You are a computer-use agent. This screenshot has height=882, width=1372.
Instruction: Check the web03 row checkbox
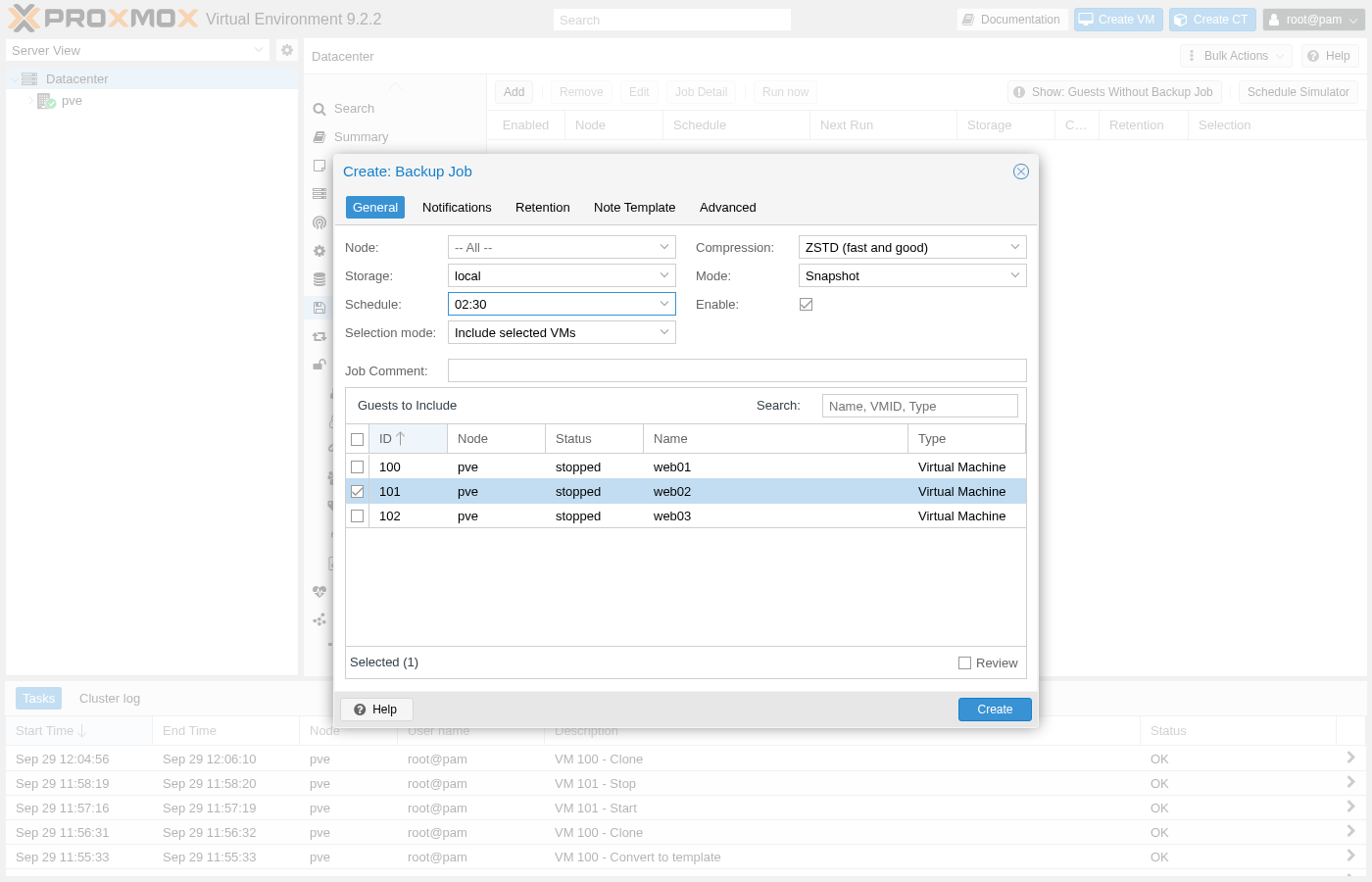[x=358, y=516]
